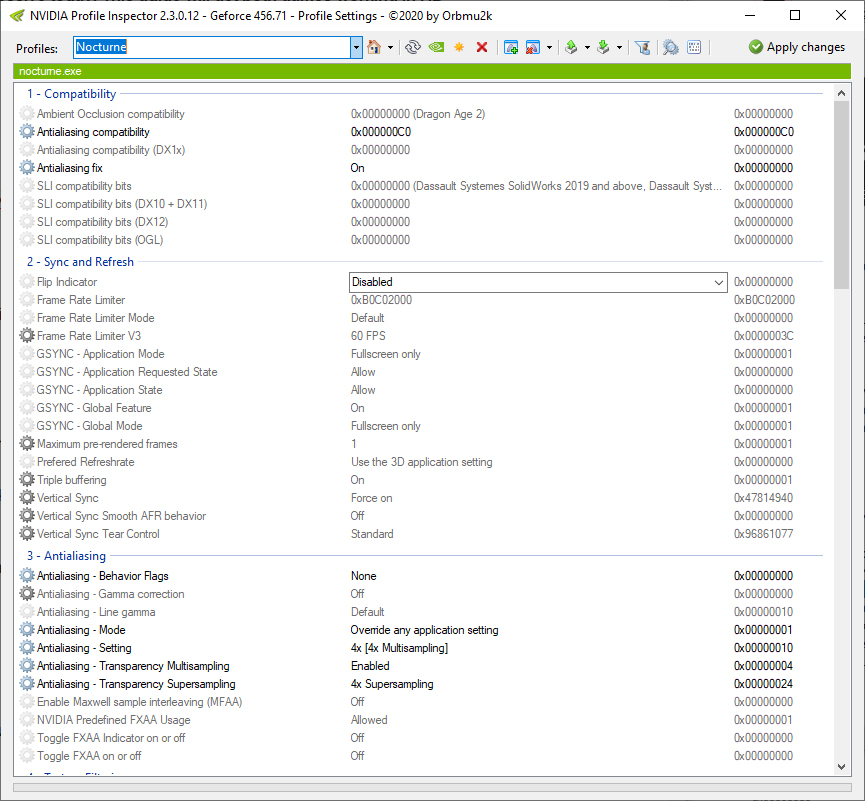Select Toggle FXAA on or off row
This screenshot has height=801, width=865.
[422, 756]
